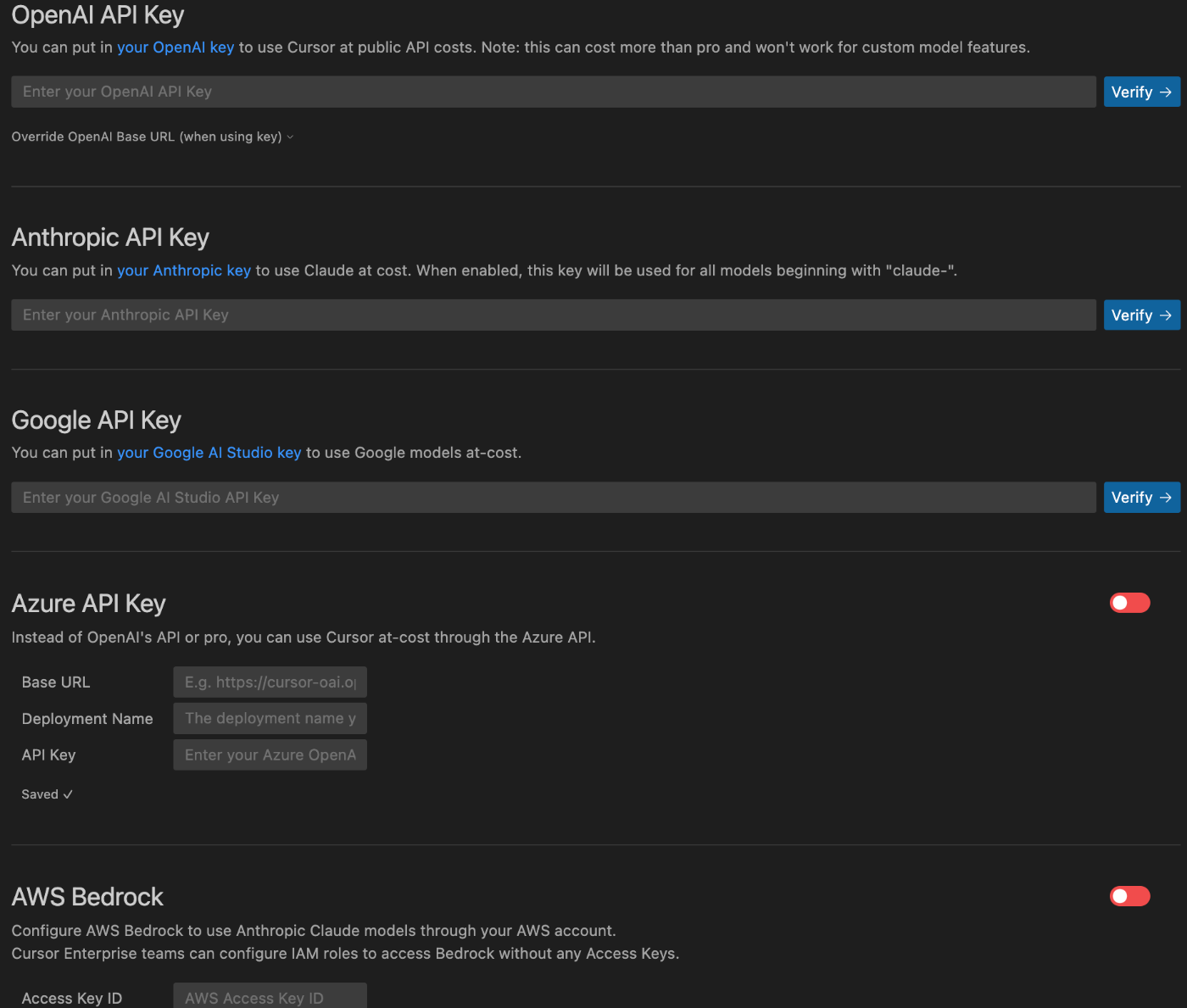Click the "AWS Bedrock" heading
Viewport: 1187px width, 1008px height.
[87, 897]
